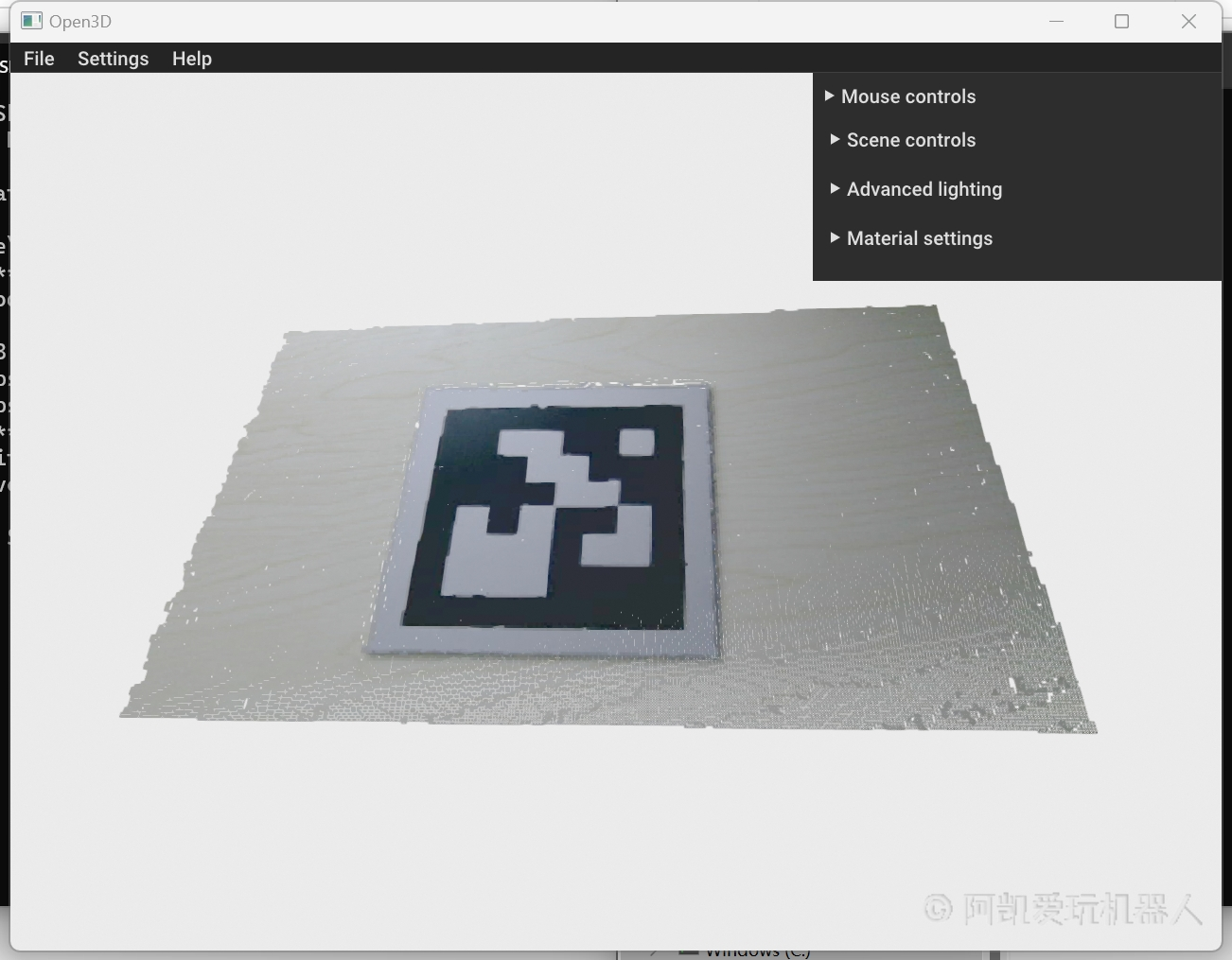The image size is (1232, 960).
Task: Click the Mouse controls section label
Action: pyautogui.click(x=907, y=96)
